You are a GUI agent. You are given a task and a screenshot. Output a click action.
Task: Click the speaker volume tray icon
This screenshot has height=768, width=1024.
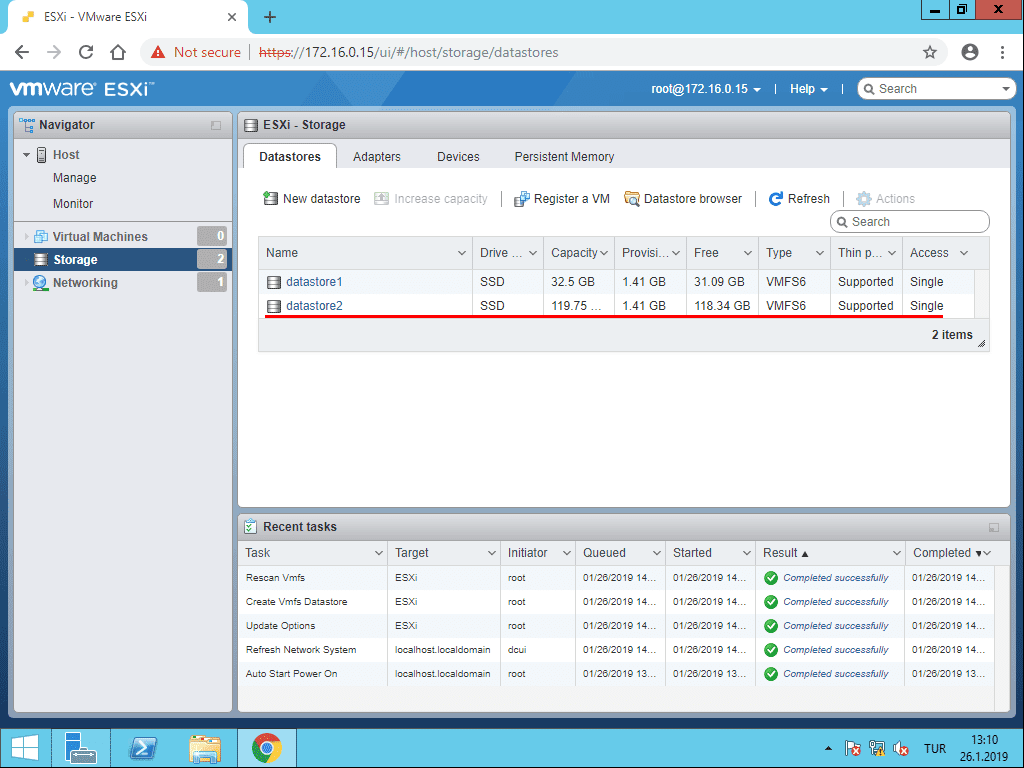tap(901, 748)
